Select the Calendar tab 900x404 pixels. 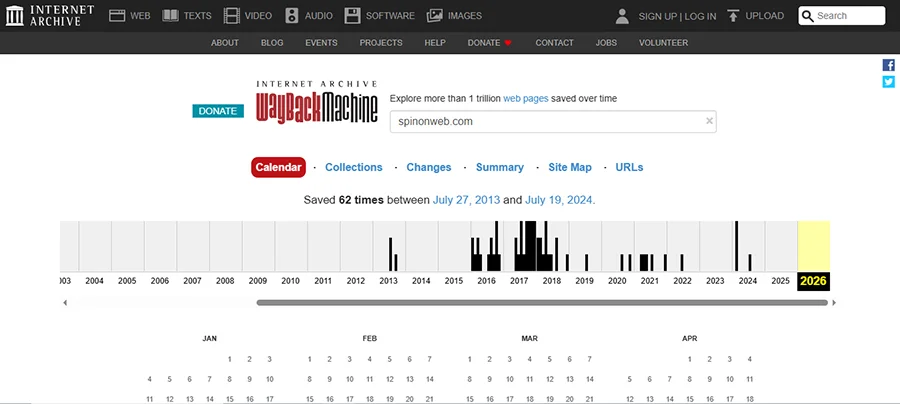[278, 167]
